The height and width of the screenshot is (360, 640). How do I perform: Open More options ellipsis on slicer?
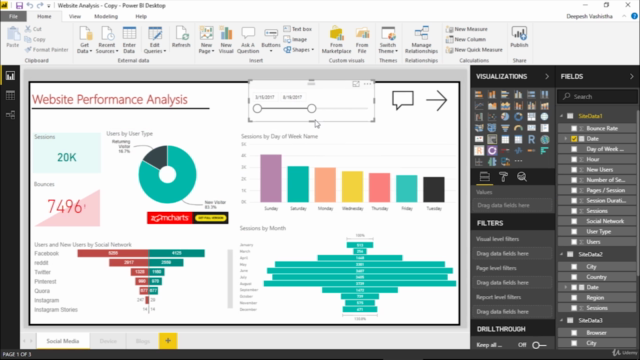[367, 84]
